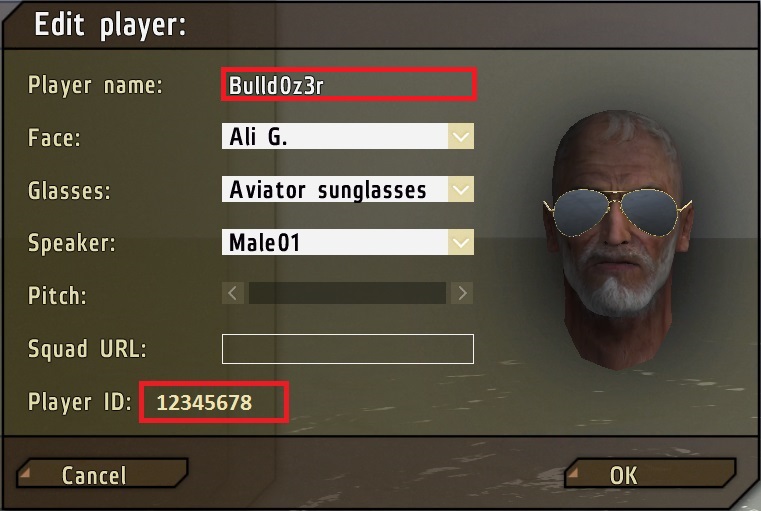Click the 3D head preview
This screenshot has height=511, width=761.
pyautogui.click(x=617, y=240)
